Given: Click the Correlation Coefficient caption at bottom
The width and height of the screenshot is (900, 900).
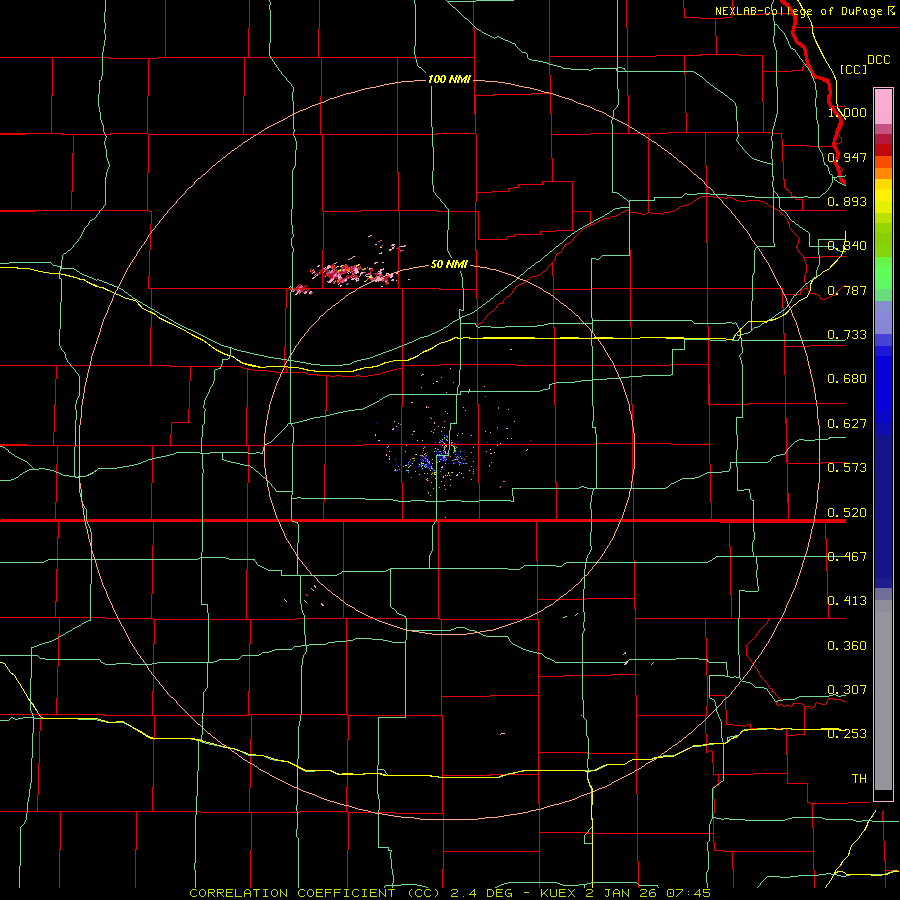Looking at the screenshot, I should pos(450,893).
